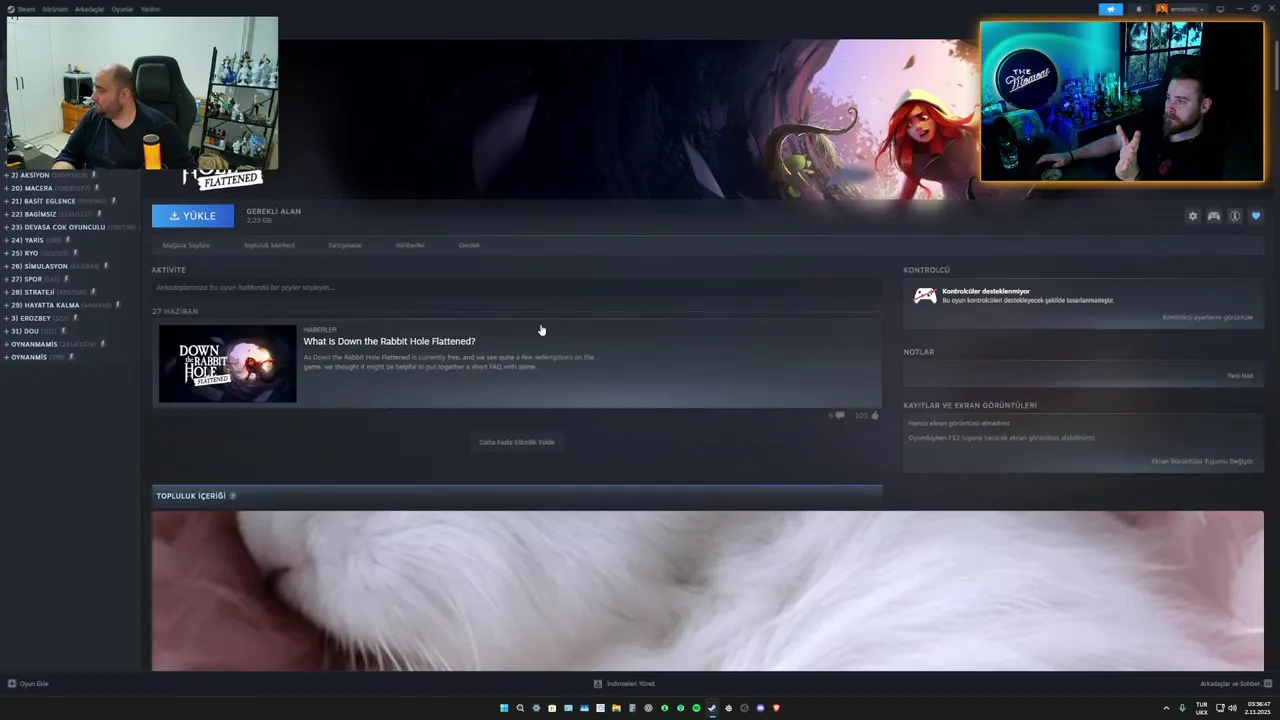The height and width of the screenshot is (720, 1280).
Task: Open Destek tab
Action: coord(469,245)
